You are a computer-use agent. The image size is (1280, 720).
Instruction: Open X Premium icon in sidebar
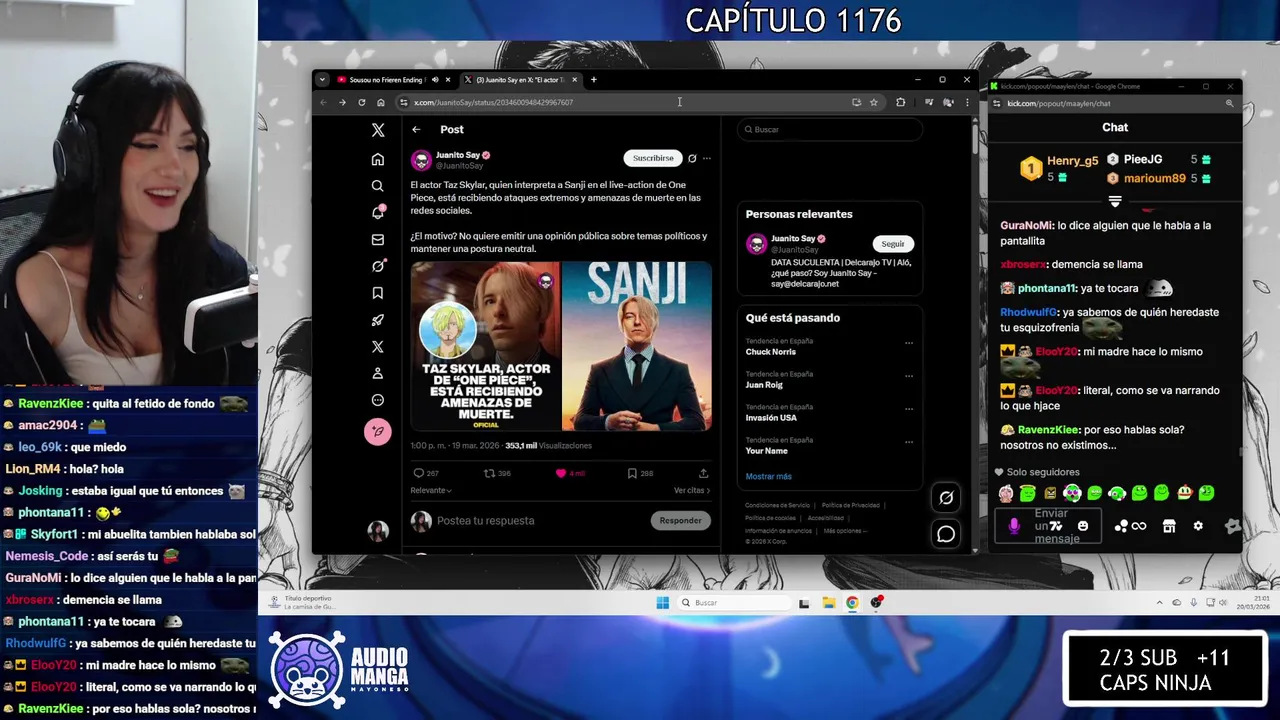tap(377, 346)
